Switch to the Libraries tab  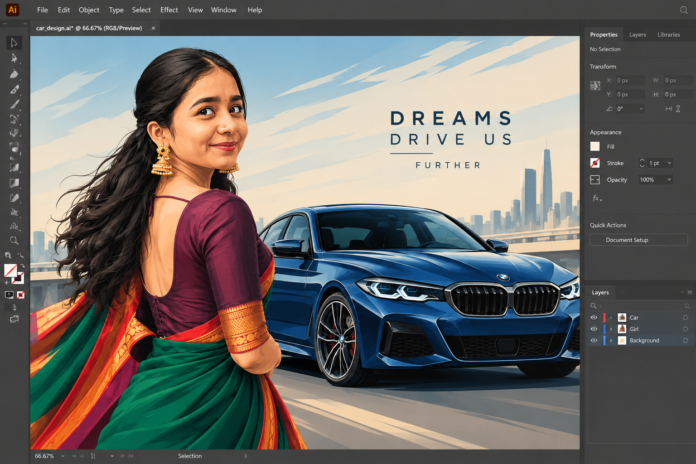[x=668, y=35]
